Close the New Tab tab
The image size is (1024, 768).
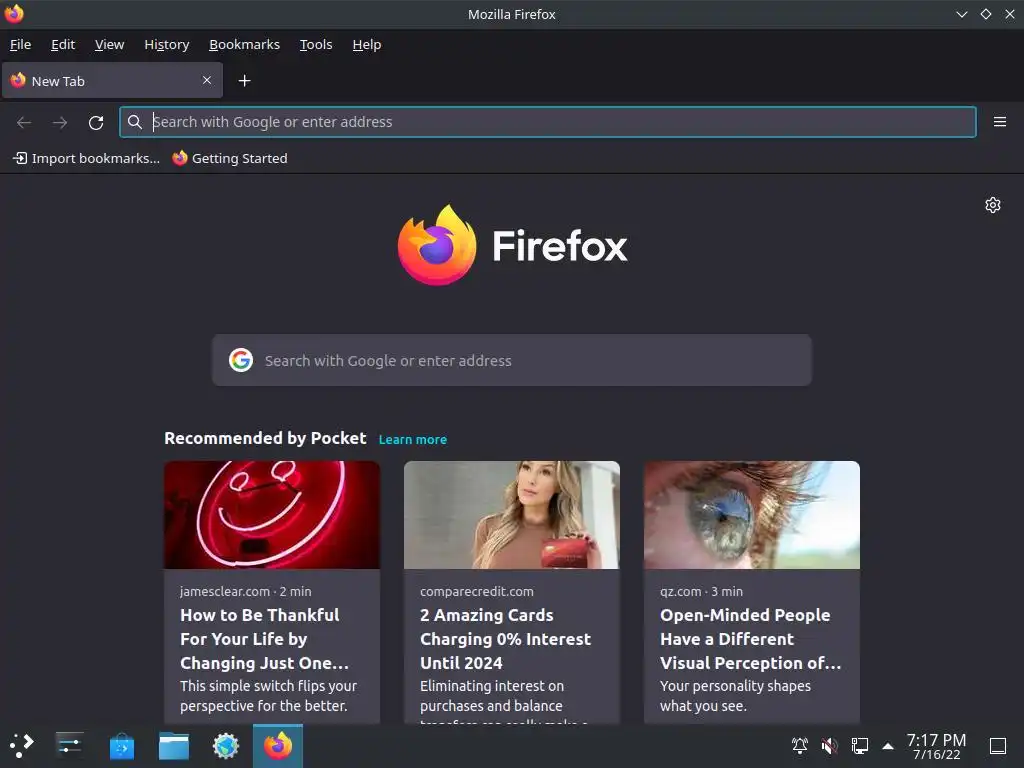tap(206, 80)
